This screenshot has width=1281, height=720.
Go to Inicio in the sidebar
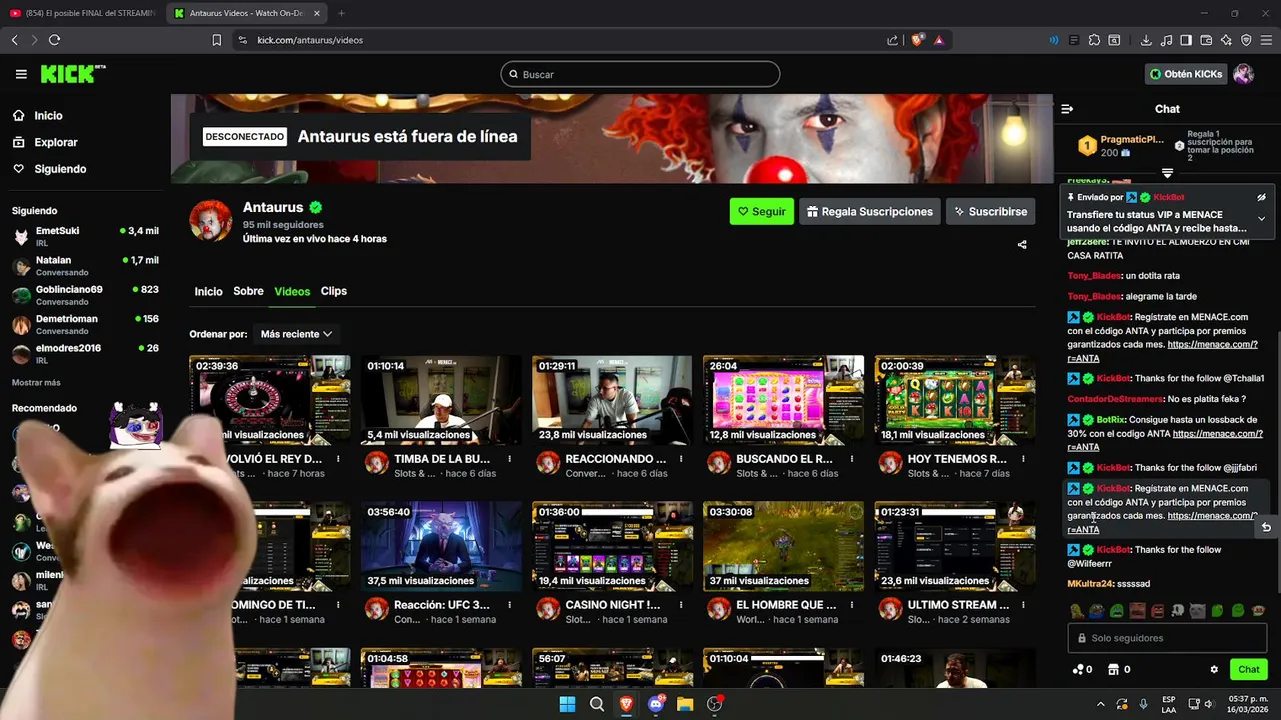[x=48, y=116]
